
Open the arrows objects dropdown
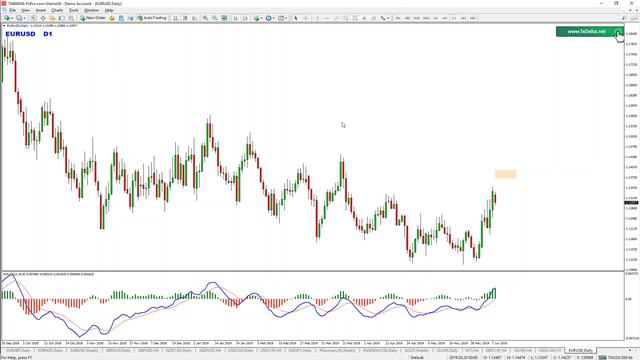(x=385, y=18)
